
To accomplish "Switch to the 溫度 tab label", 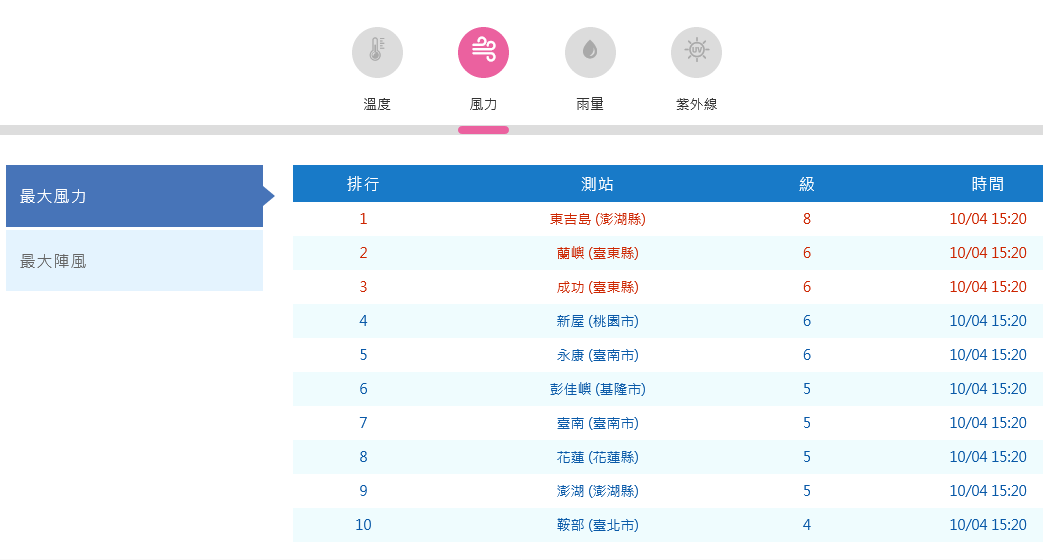I will 377,104.
